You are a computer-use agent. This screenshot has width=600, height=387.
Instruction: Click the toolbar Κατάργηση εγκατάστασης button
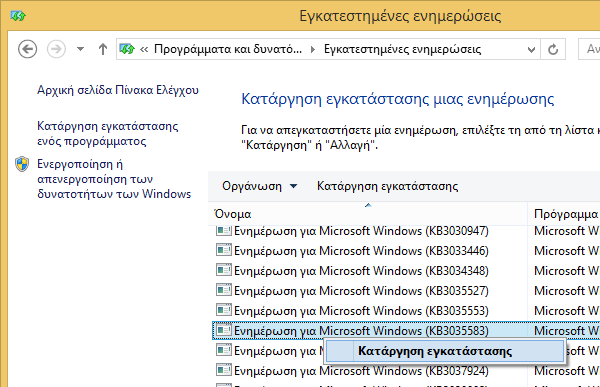pyautogui.click(x=388, y=186)
